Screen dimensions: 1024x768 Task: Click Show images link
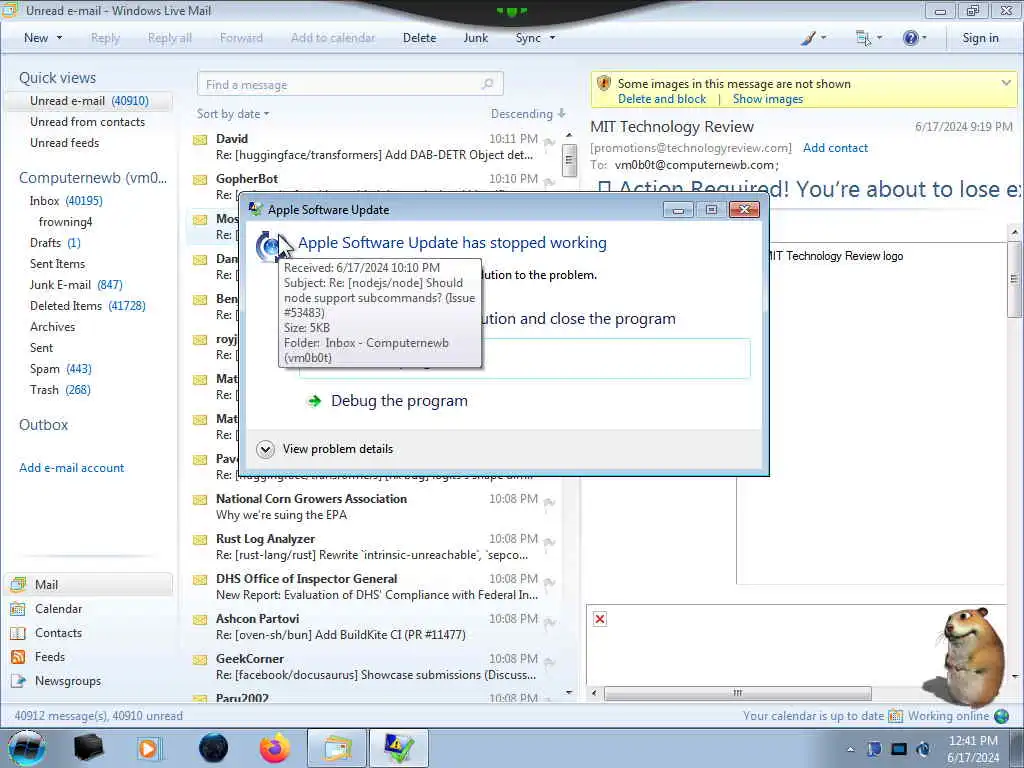767,99
